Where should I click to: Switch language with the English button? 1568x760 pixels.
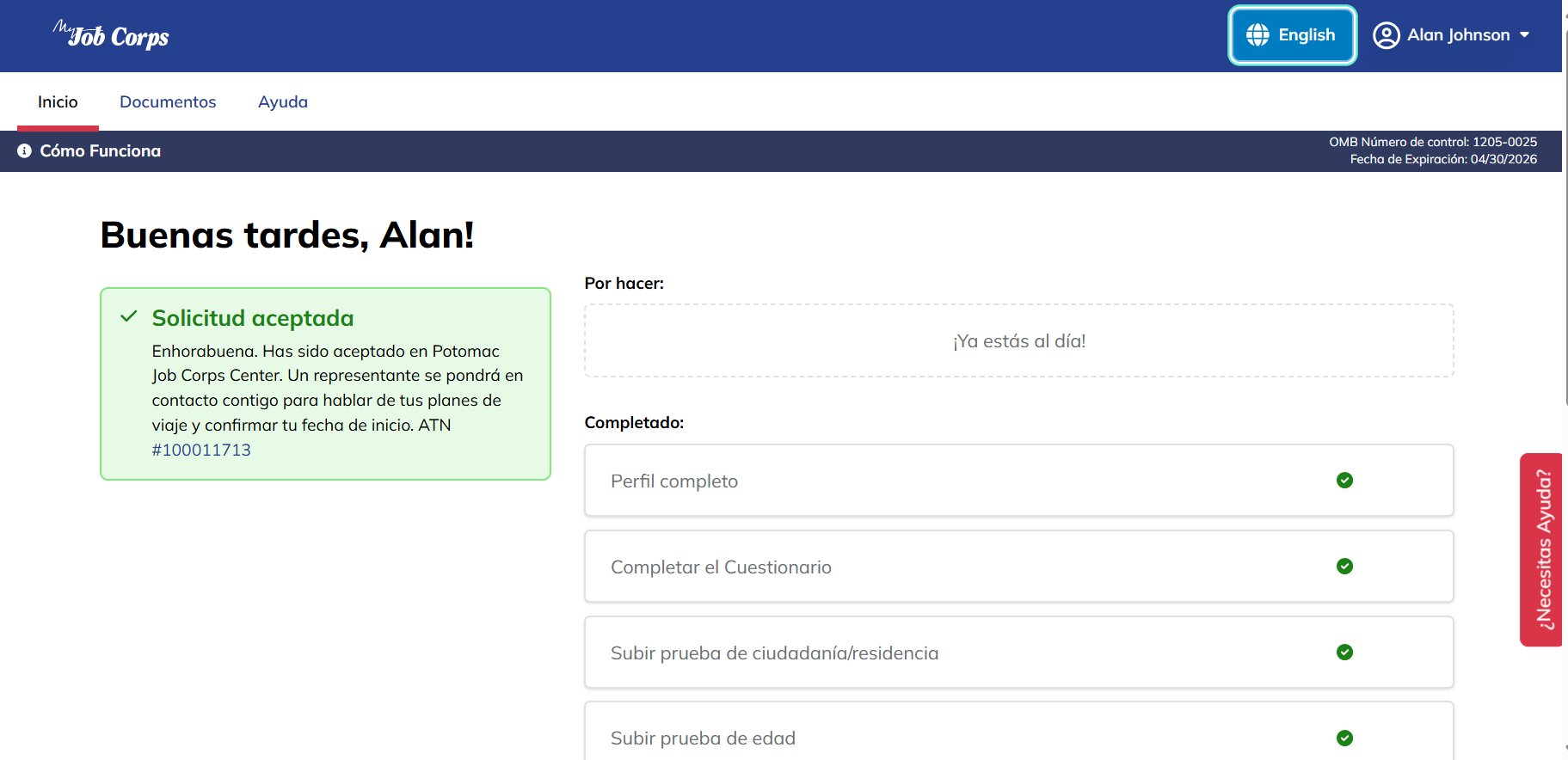[x=1293, y=35]
